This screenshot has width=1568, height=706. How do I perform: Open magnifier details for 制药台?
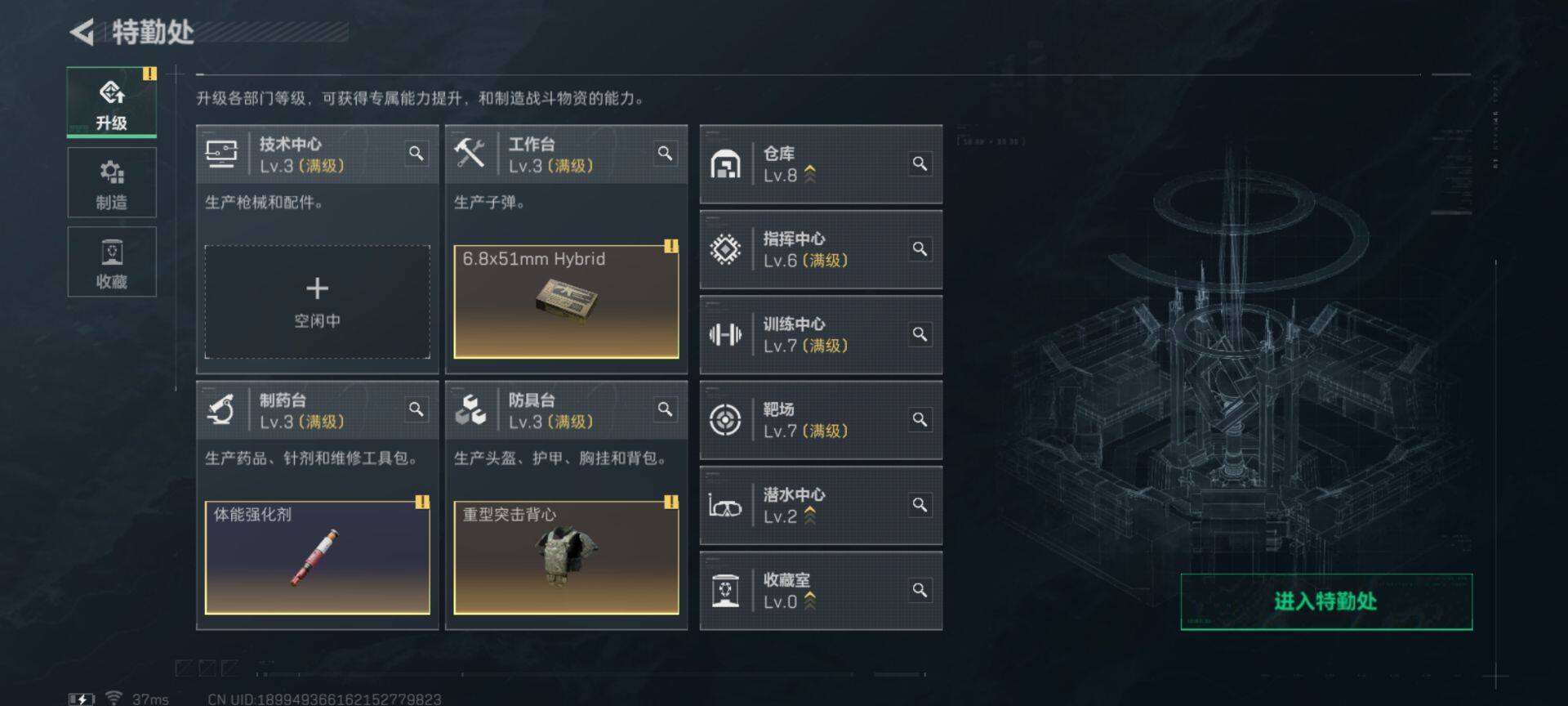point(416,409)
